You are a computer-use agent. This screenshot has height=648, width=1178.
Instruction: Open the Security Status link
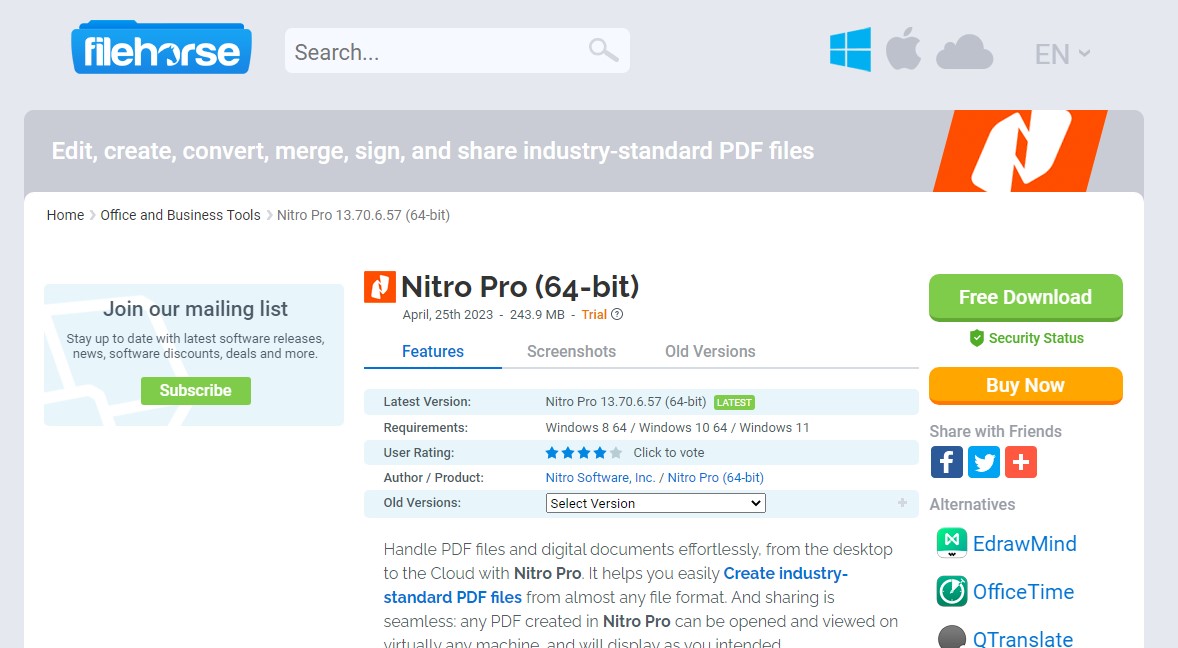[1036, 338]
